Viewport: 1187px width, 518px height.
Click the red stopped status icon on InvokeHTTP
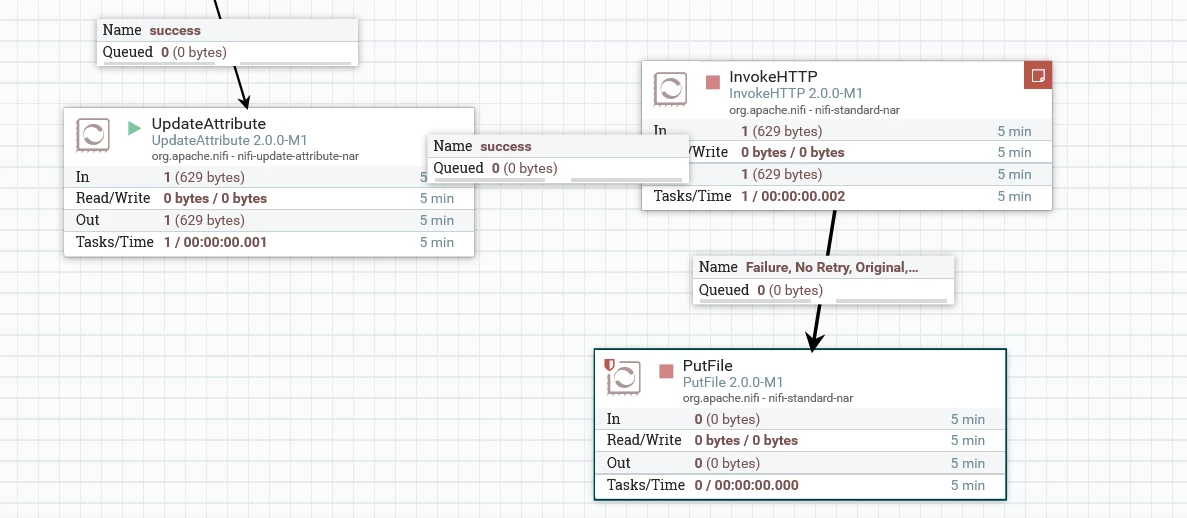(x=712, y=82)
